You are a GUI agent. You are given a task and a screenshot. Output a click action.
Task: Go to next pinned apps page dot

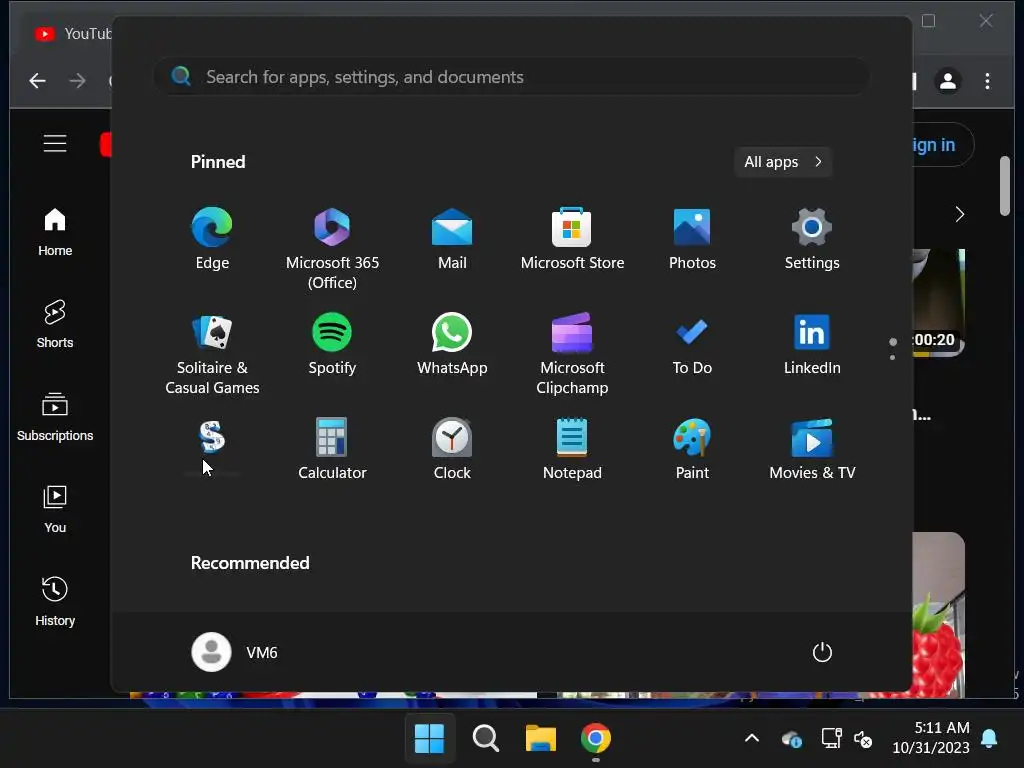tap(893, 357)
